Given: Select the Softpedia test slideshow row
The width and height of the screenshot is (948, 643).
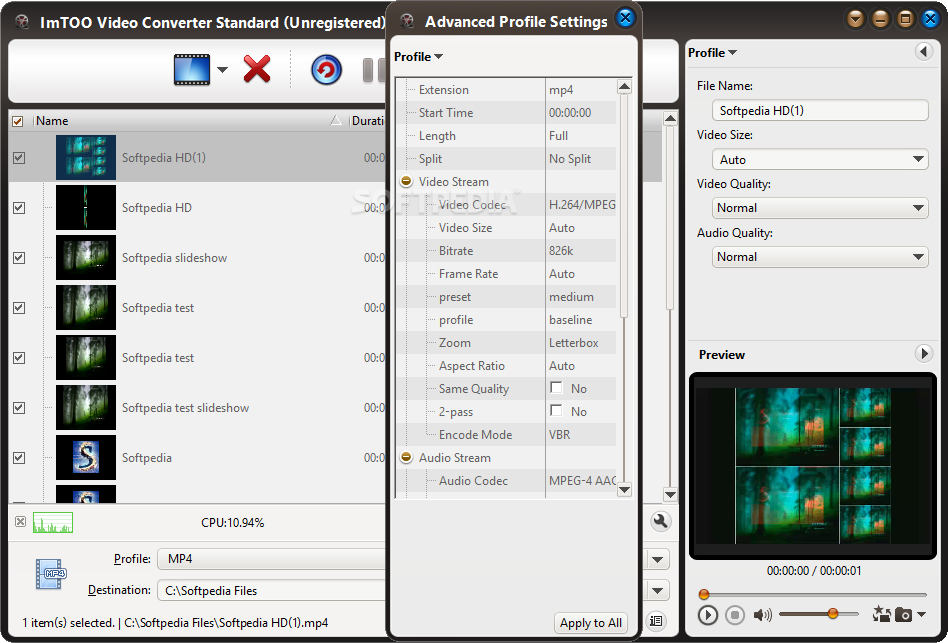Looking at the screenshot, I should (197, 408).
